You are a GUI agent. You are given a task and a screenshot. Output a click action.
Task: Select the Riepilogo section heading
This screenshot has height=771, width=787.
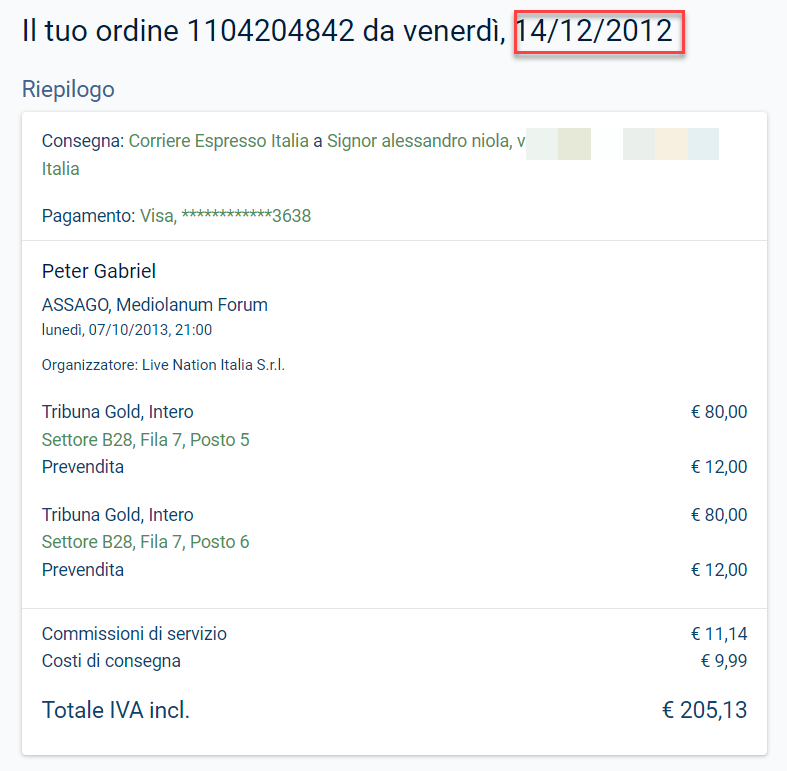click(x=68, y=90)
